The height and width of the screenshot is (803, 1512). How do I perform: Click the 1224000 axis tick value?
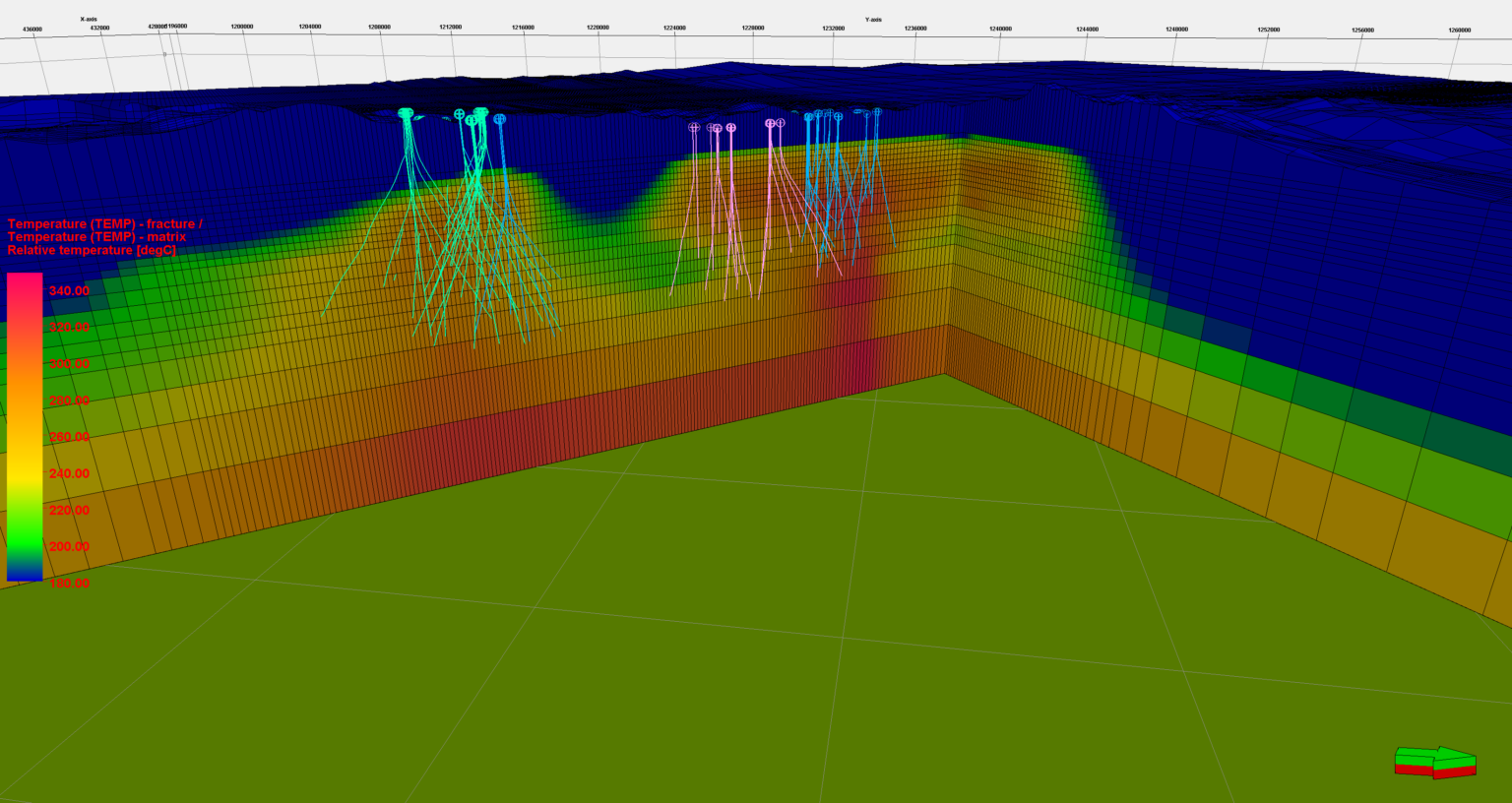pos(673,28)
